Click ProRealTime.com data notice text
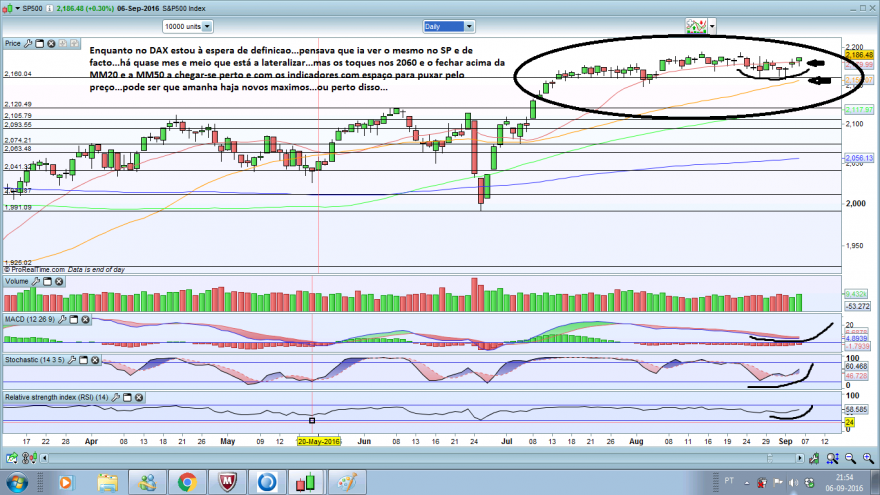Screen dimensions: 880x495 tap(64, 270)
